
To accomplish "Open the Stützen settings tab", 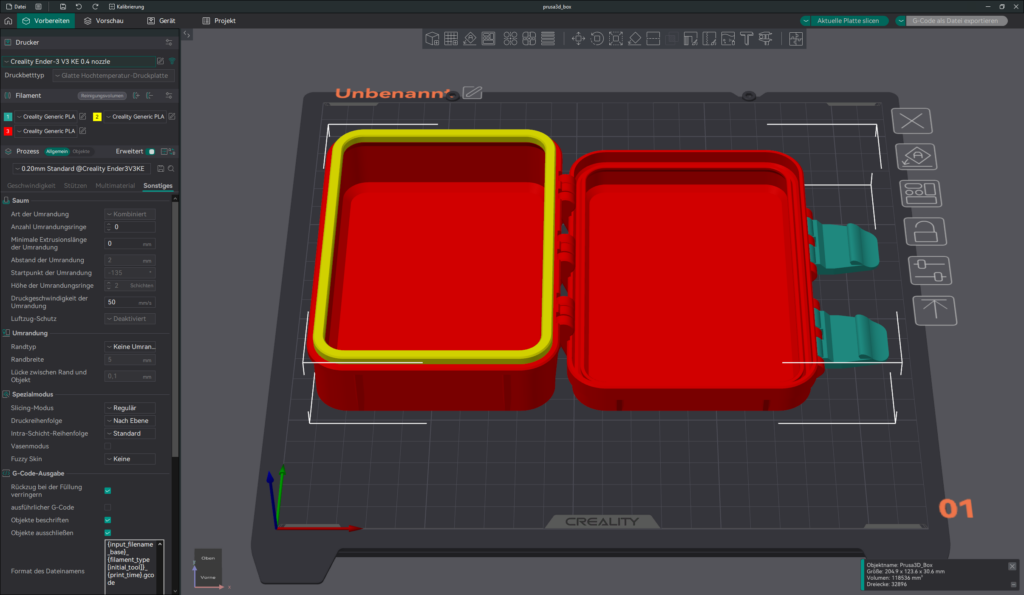I will pyautogui.click(x=76, y=186).
